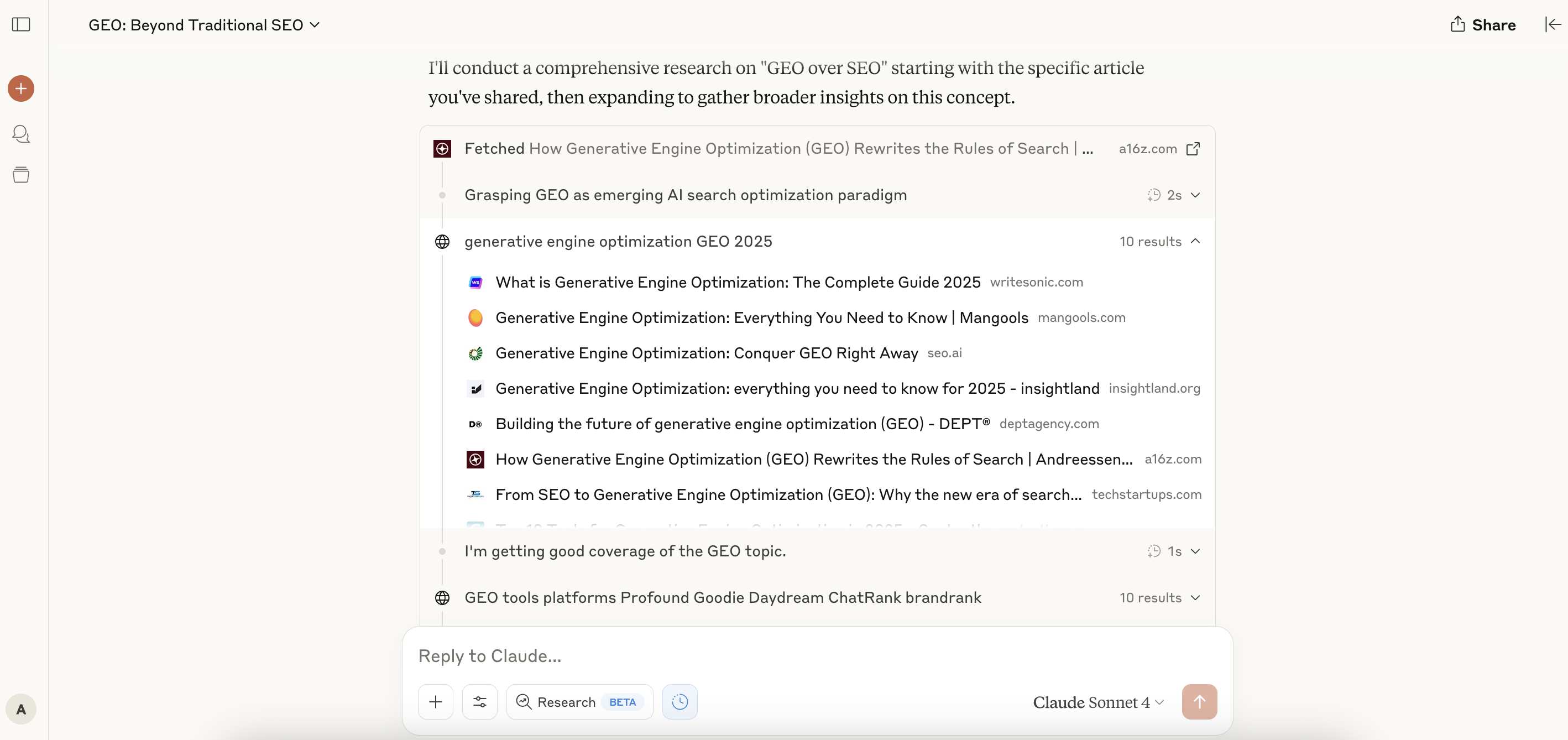
Task: Click the send message arrow button
Action: [x=1199, y=702]
